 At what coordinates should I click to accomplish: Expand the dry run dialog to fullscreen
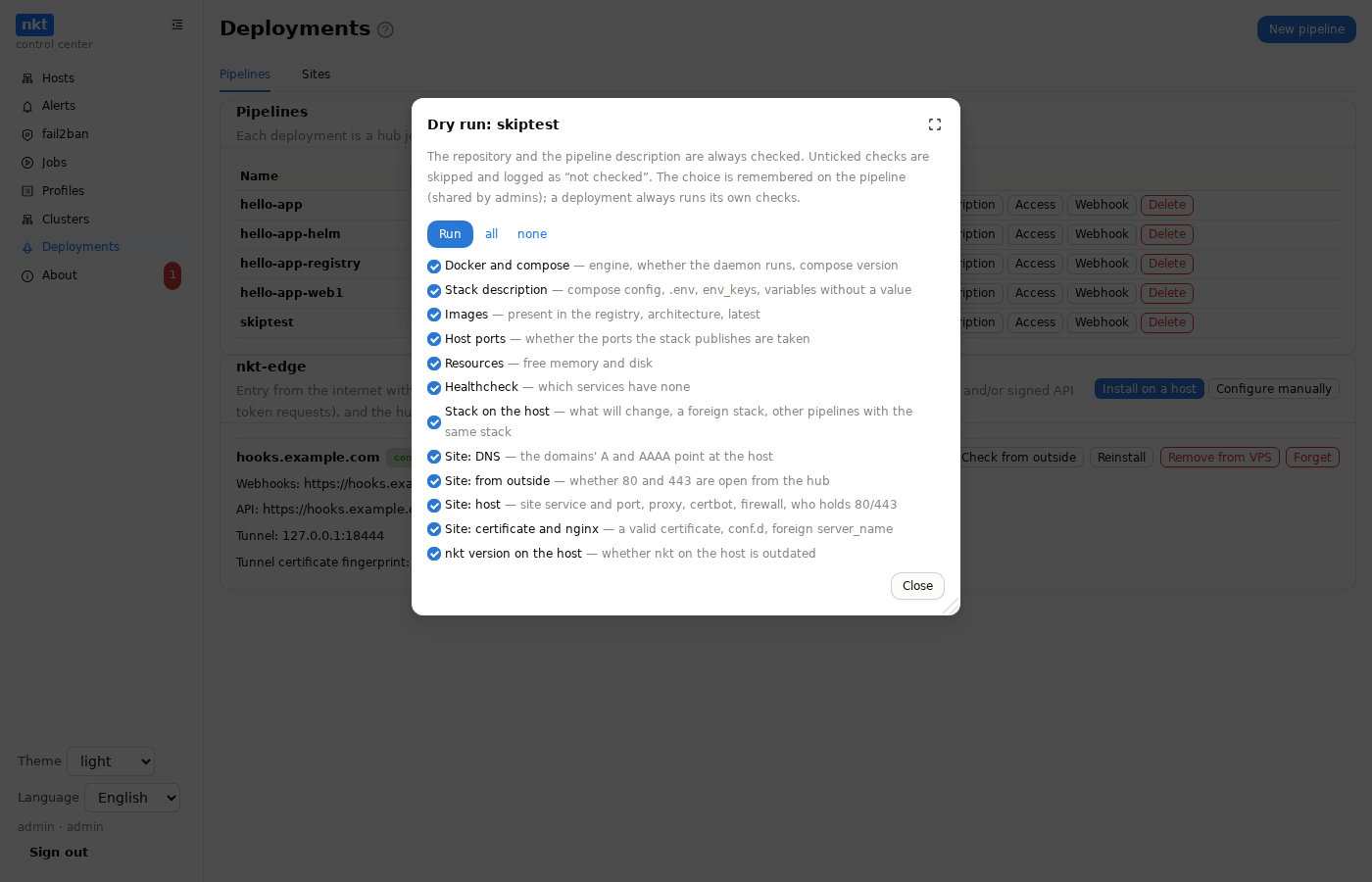[935, 124]
